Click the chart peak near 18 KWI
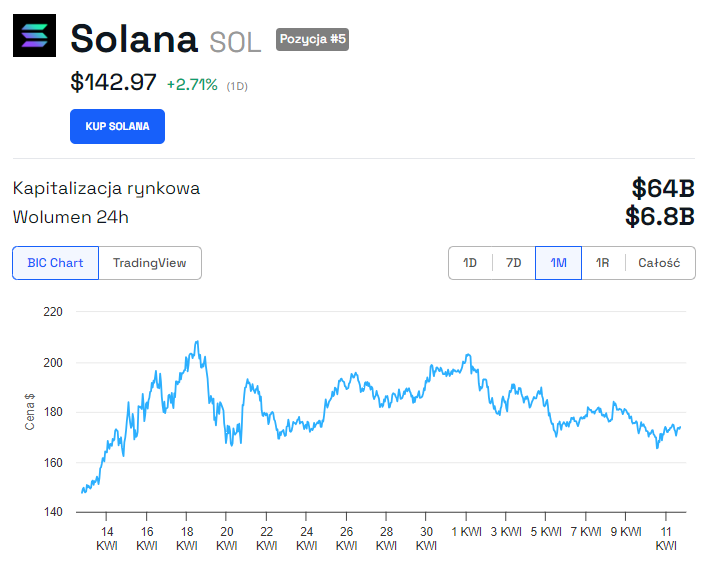 click(197, 342)
